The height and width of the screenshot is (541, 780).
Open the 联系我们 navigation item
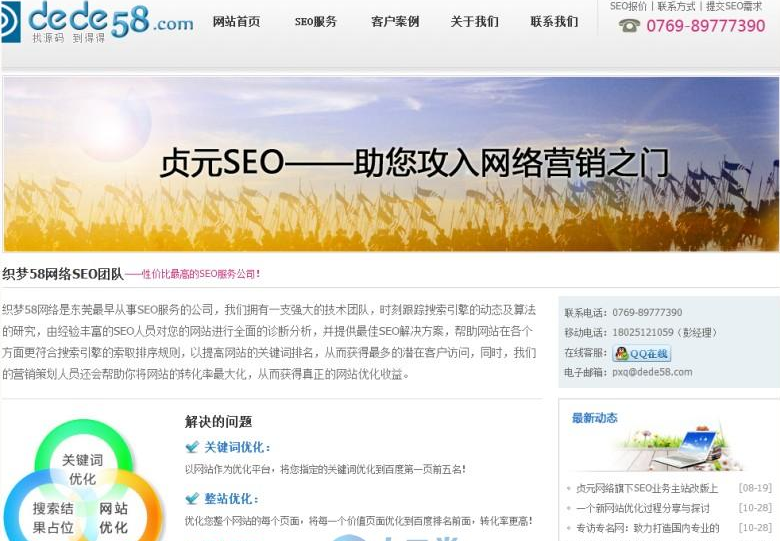554,22
